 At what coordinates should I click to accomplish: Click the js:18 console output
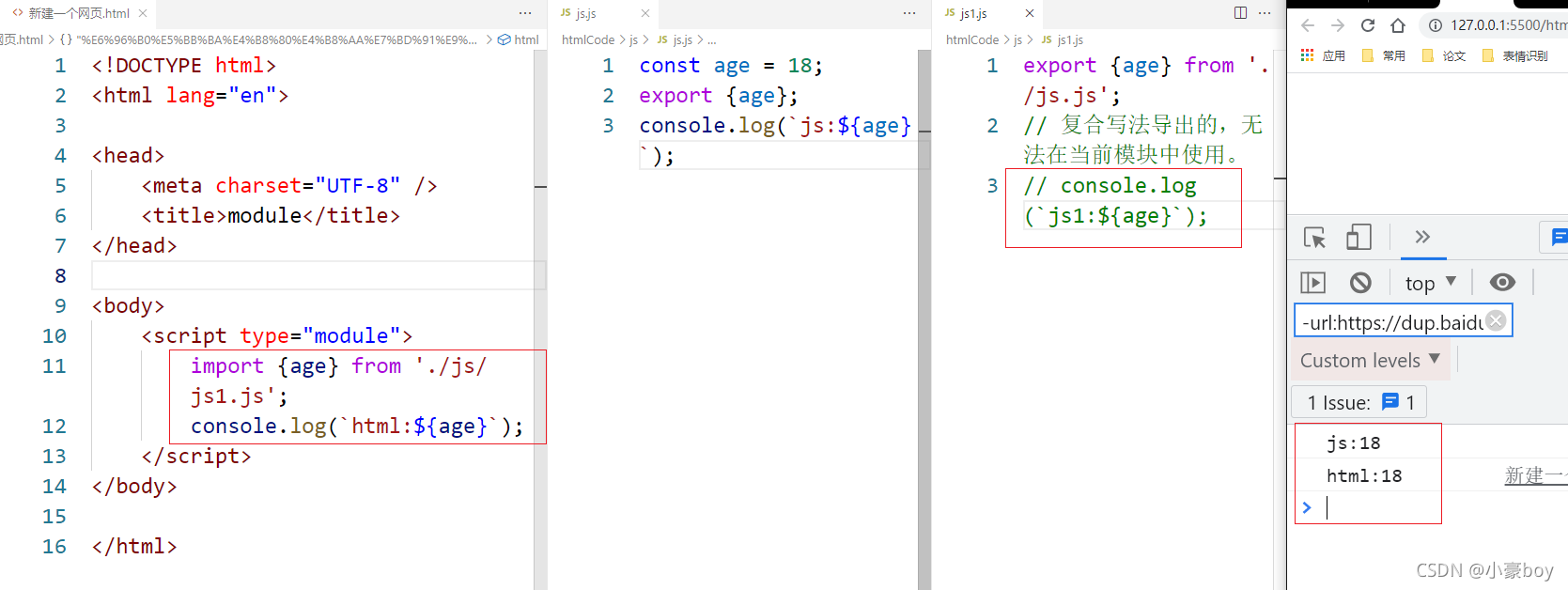tap(1354, 442)
